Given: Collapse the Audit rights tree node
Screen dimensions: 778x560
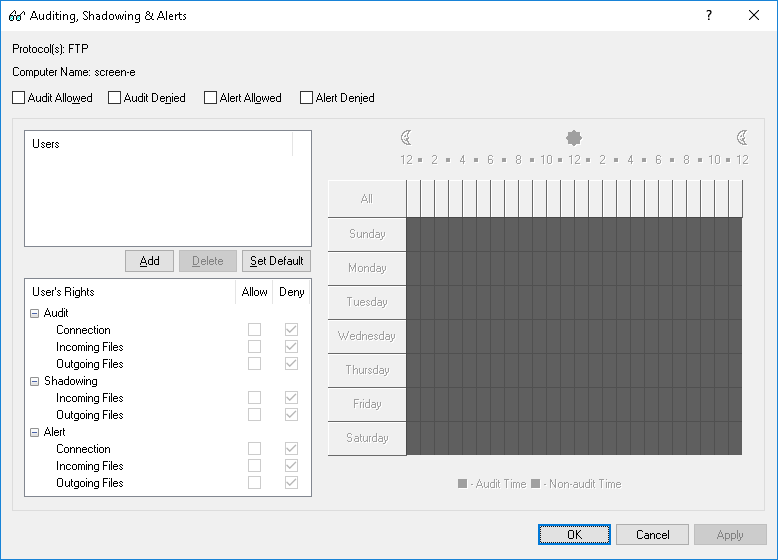Looking at the screenshot, I should [35, 313].
